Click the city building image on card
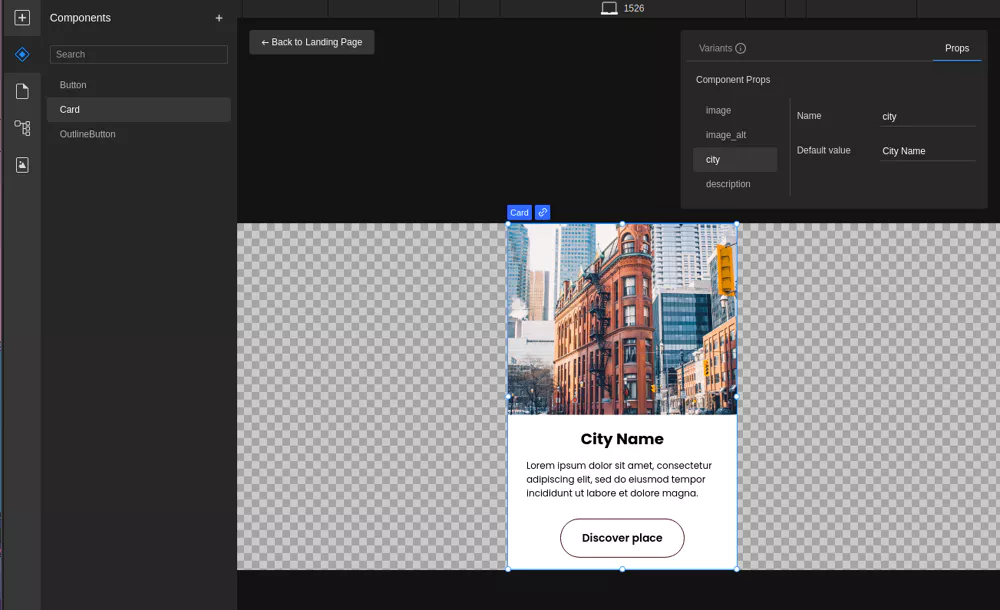 [622, 318]
